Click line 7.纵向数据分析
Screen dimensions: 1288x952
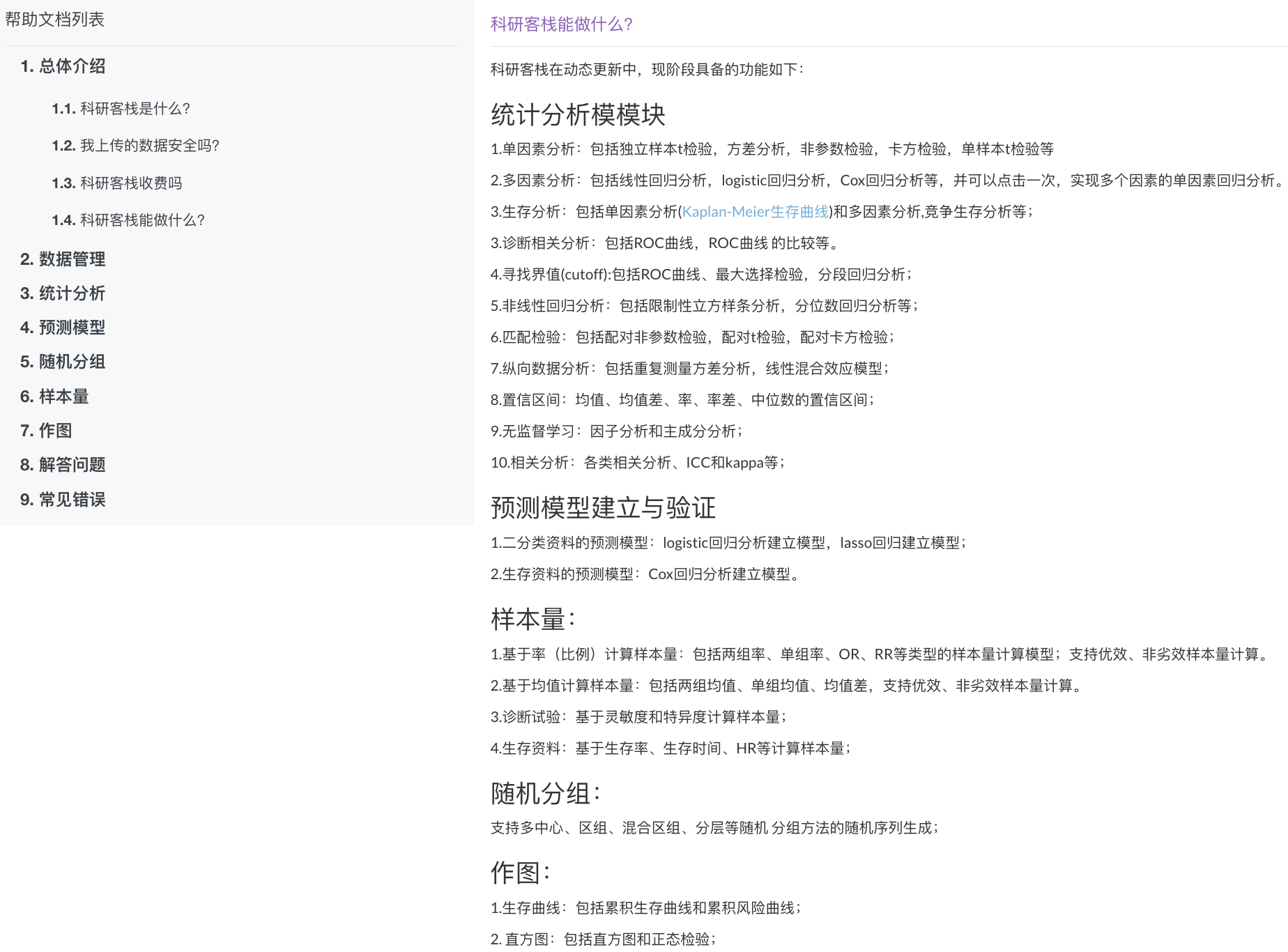[690, 369]
